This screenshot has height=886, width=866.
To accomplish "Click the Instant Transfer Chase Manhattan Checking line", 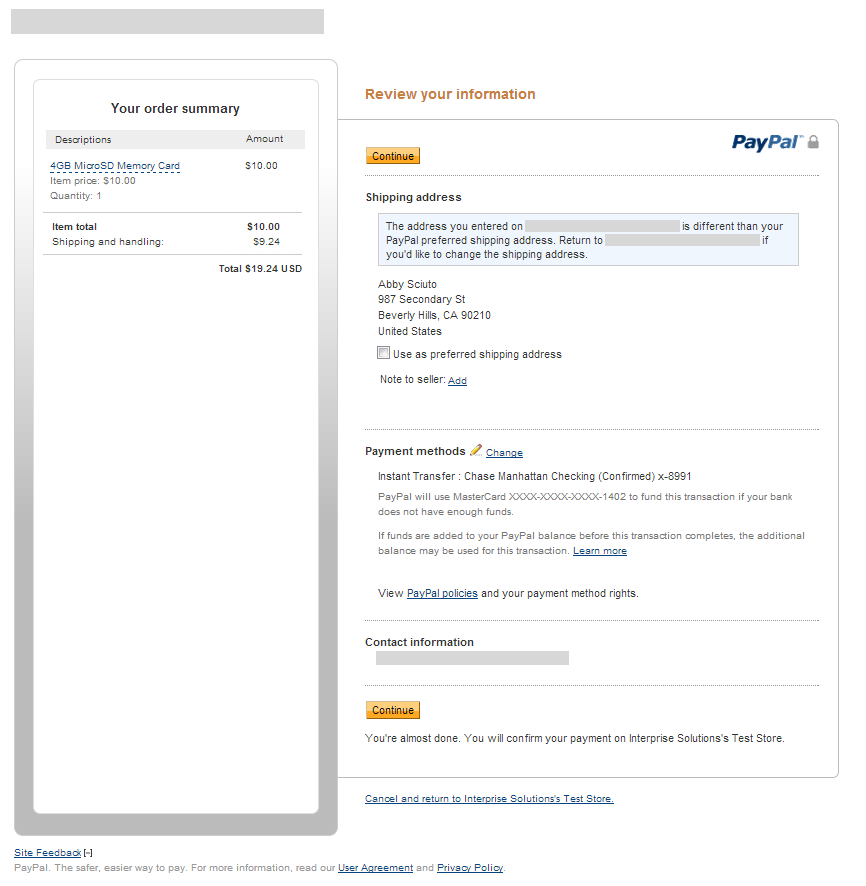I will point(534,476).
